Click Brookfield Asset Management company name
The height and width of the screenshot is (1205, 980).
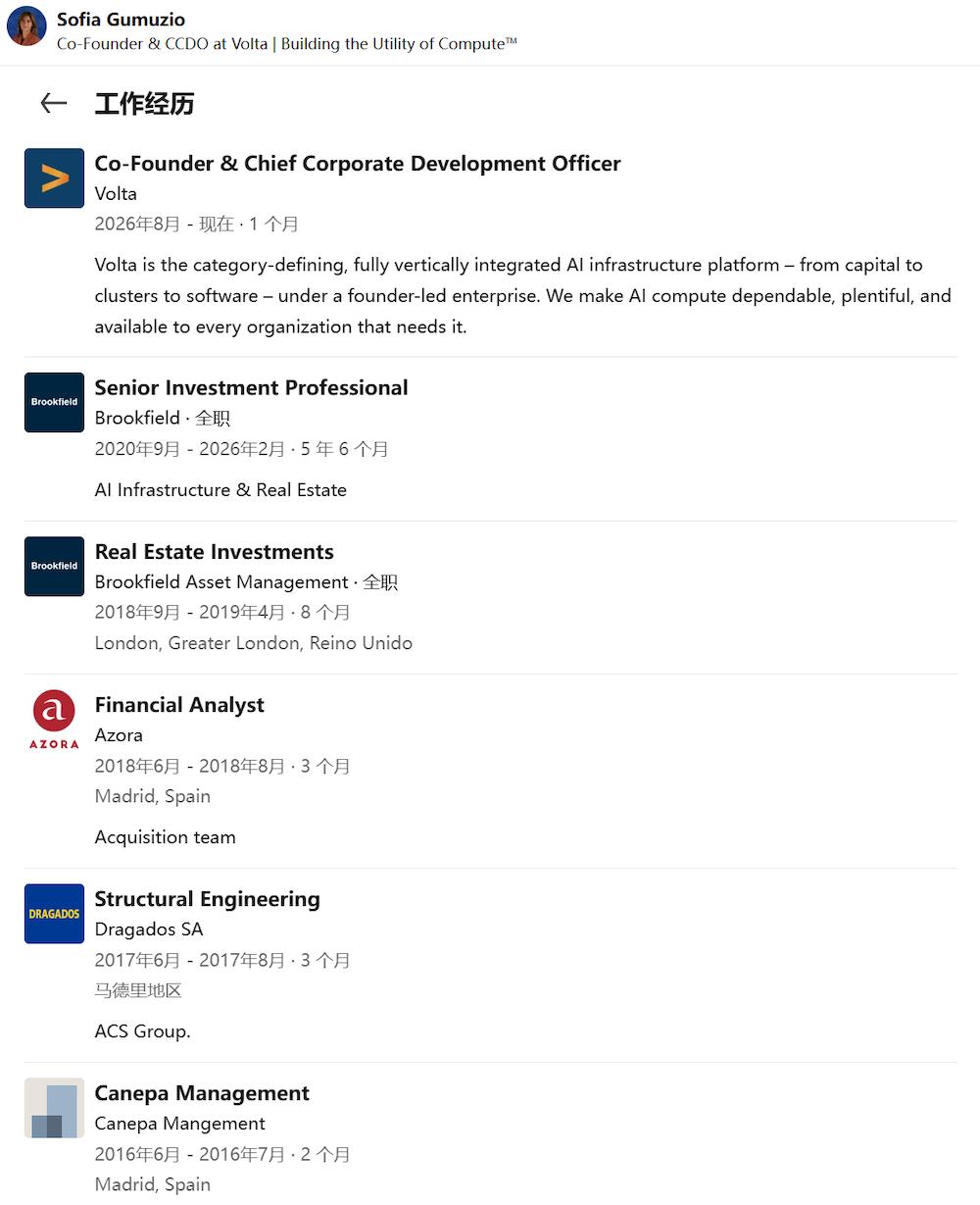221,581
